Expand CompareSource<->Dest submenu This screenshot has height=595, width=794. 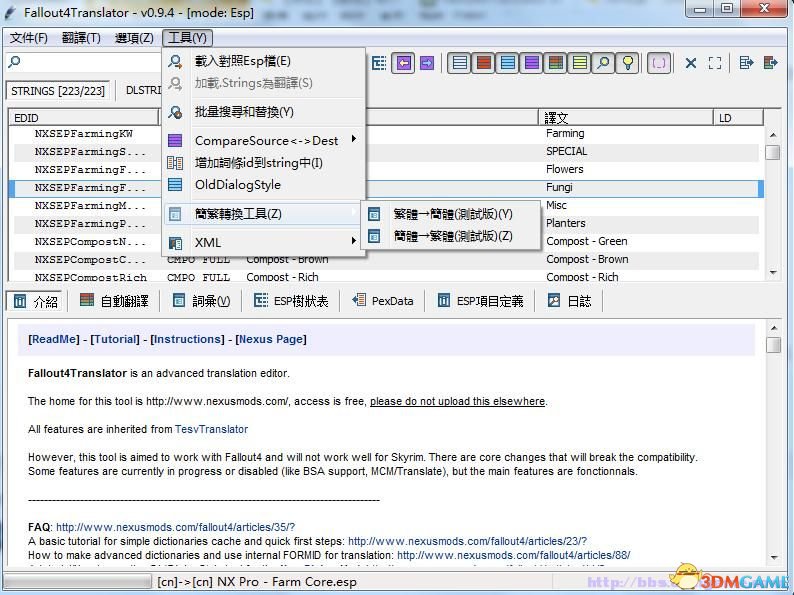click(x=264, y=141)
